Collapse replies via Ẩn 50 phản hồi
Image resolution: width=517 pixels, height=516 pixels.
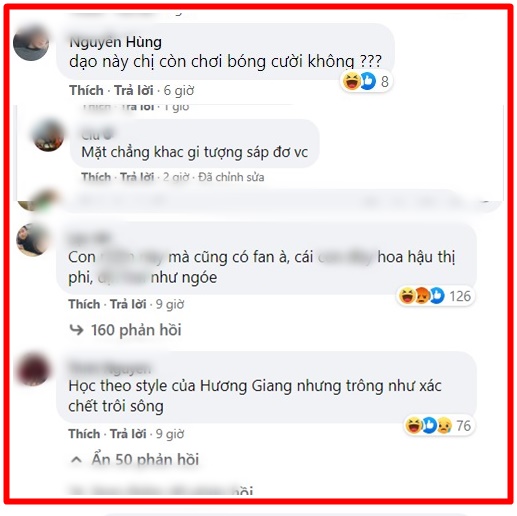(x=145, y=459)
